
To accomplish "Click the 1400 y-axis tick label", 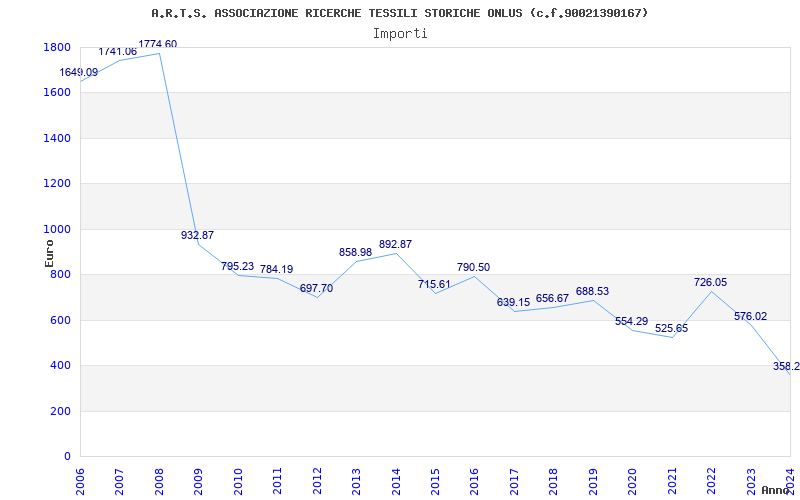I will pos(57,139).
